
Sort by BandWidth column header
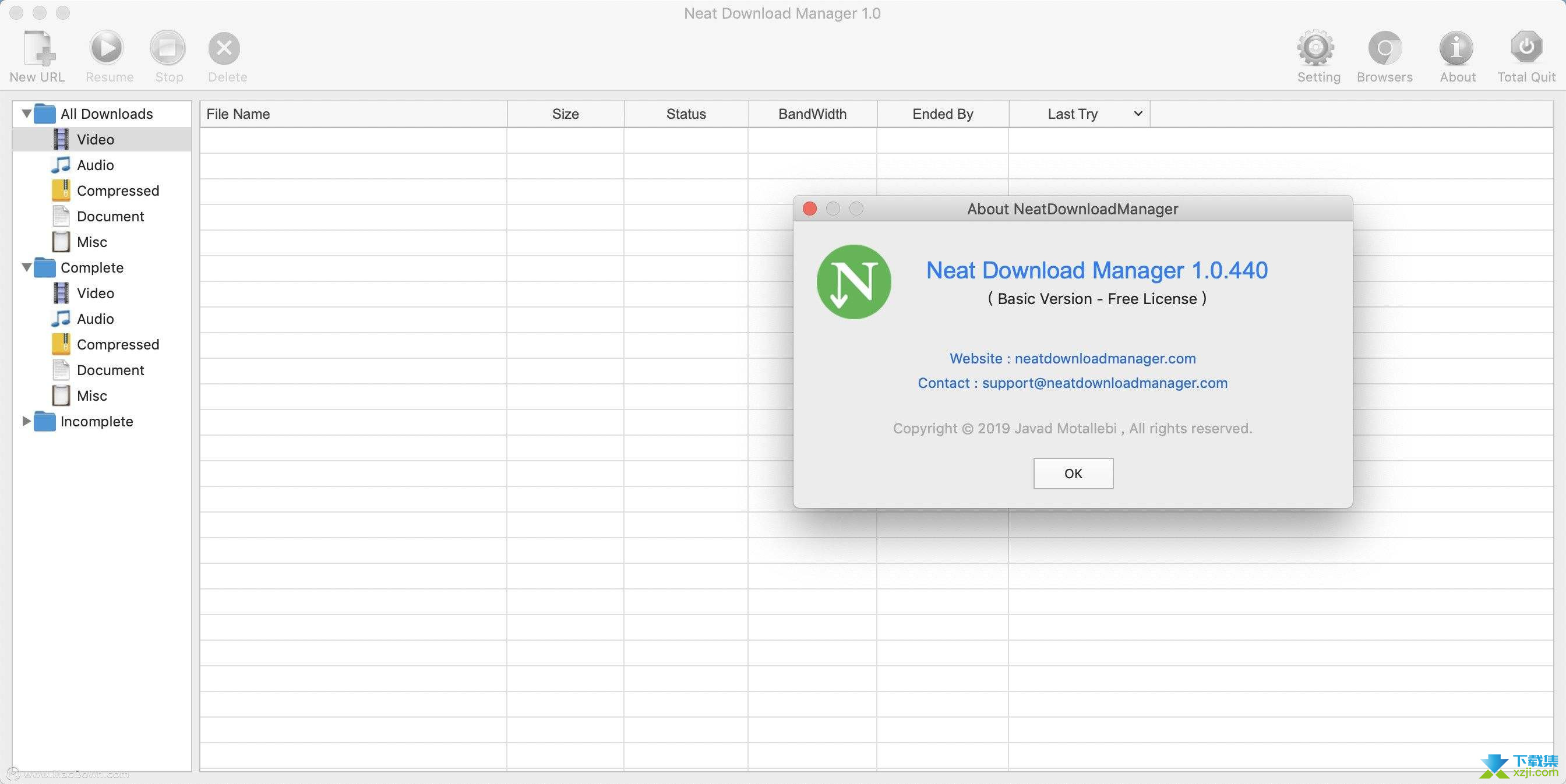click(812, 114)
